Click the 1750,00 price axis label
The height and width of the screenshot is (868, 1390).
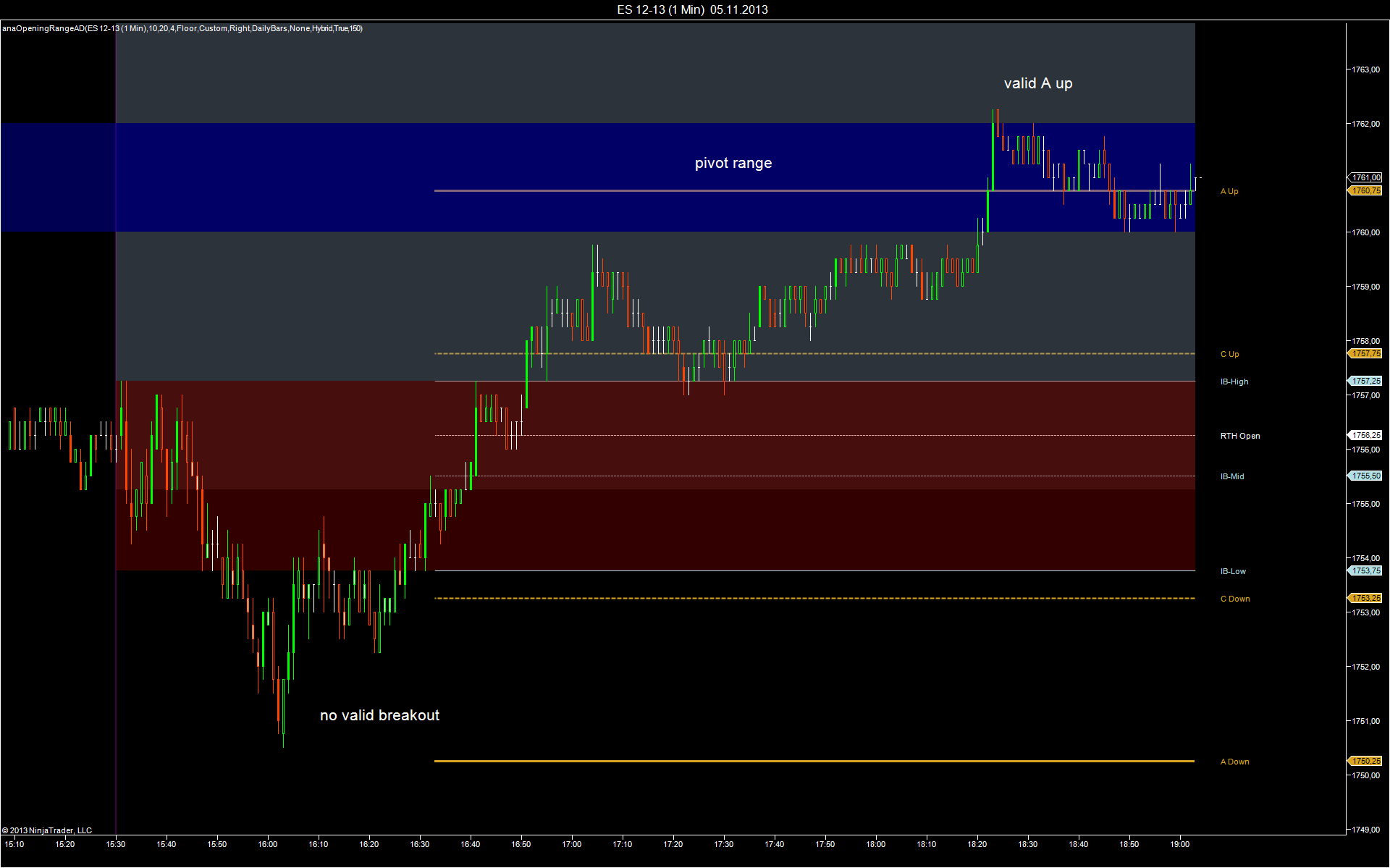(x=1365, y=775)
